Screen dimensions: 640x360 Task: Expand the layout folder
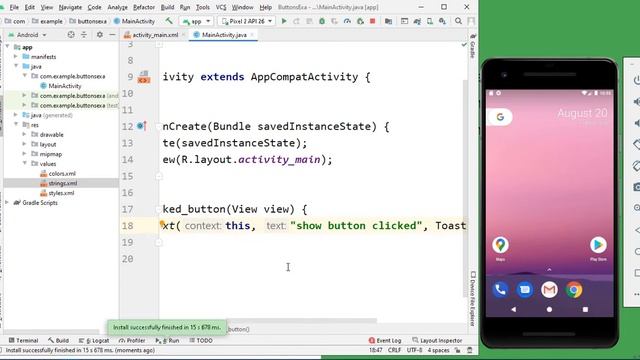tap(24, 144)
